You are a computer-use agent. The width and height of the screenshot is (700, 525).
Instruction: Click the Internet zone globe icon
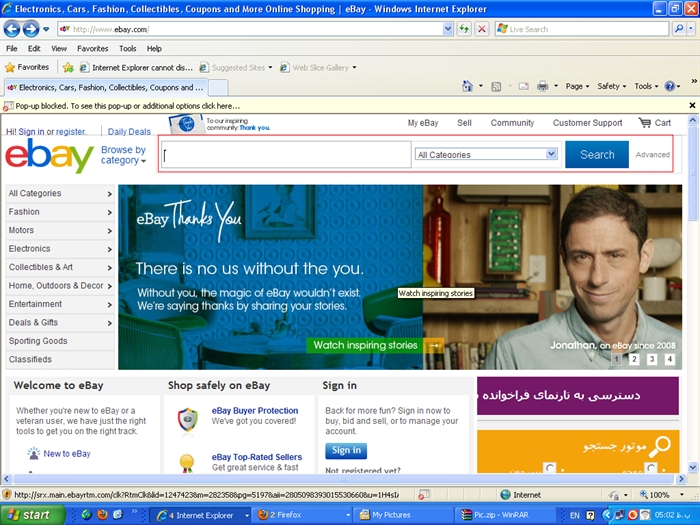pos(505,495)
